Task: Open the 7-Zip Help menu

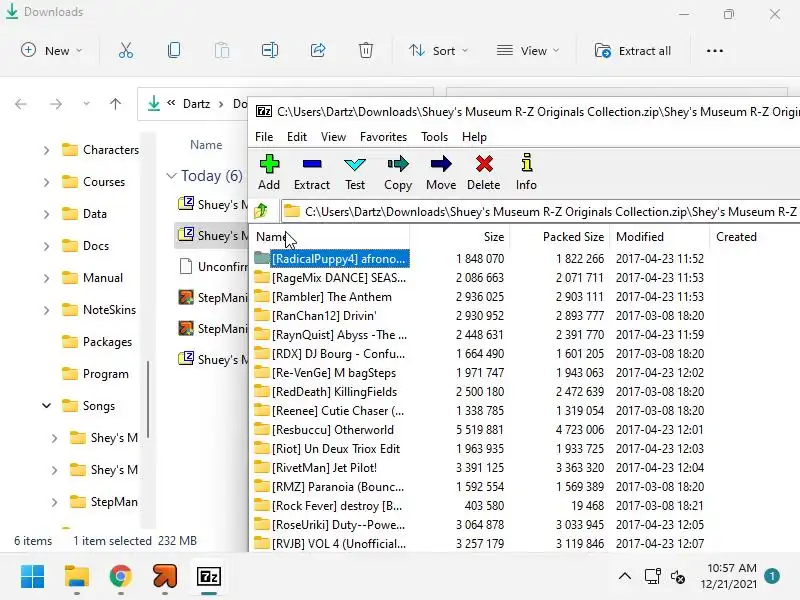Action: (474, 137)
